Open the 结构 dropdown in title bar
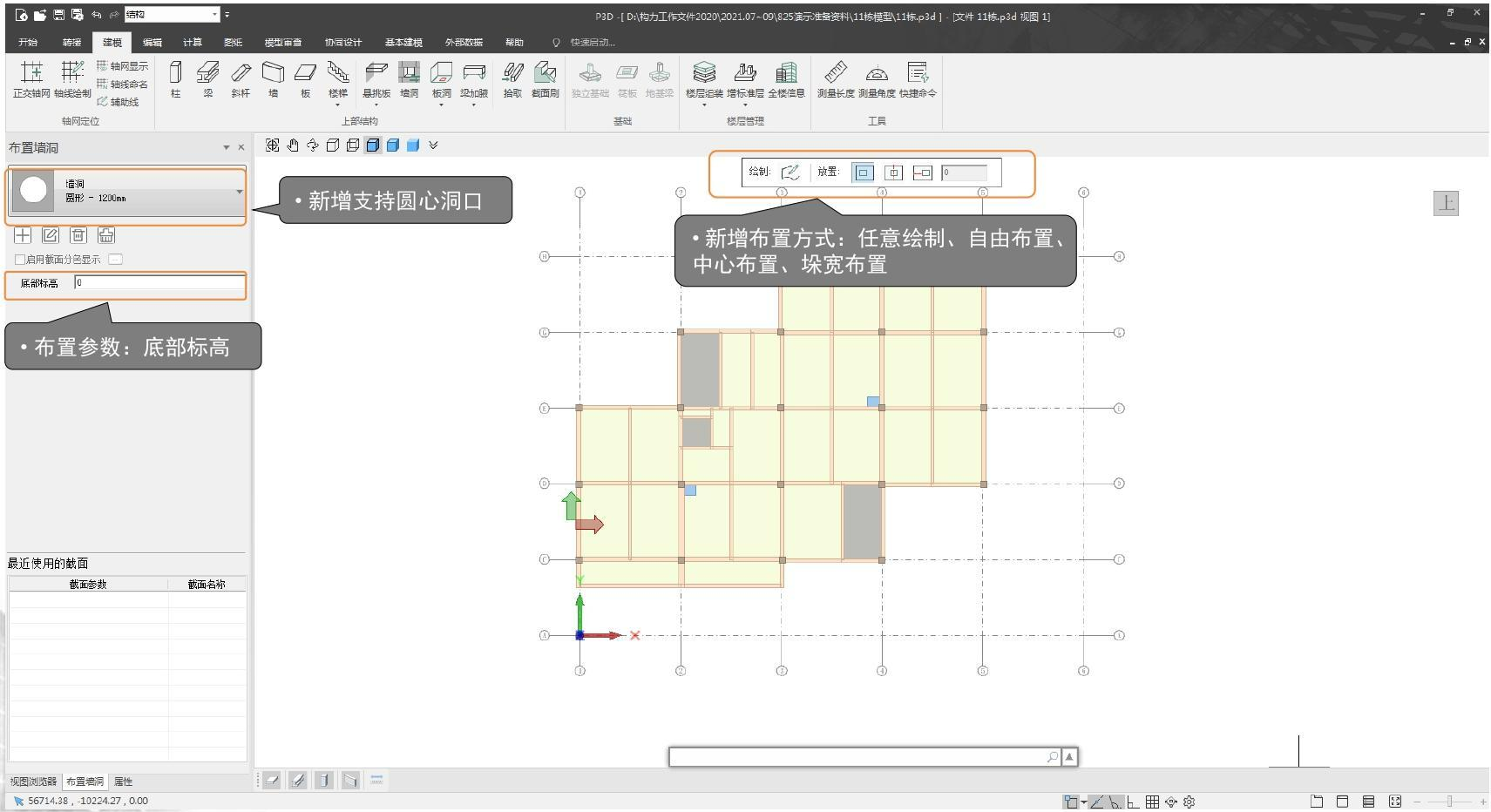This screenshot has width=1491, height=812. pyautogui.click(x=215, y=15)
